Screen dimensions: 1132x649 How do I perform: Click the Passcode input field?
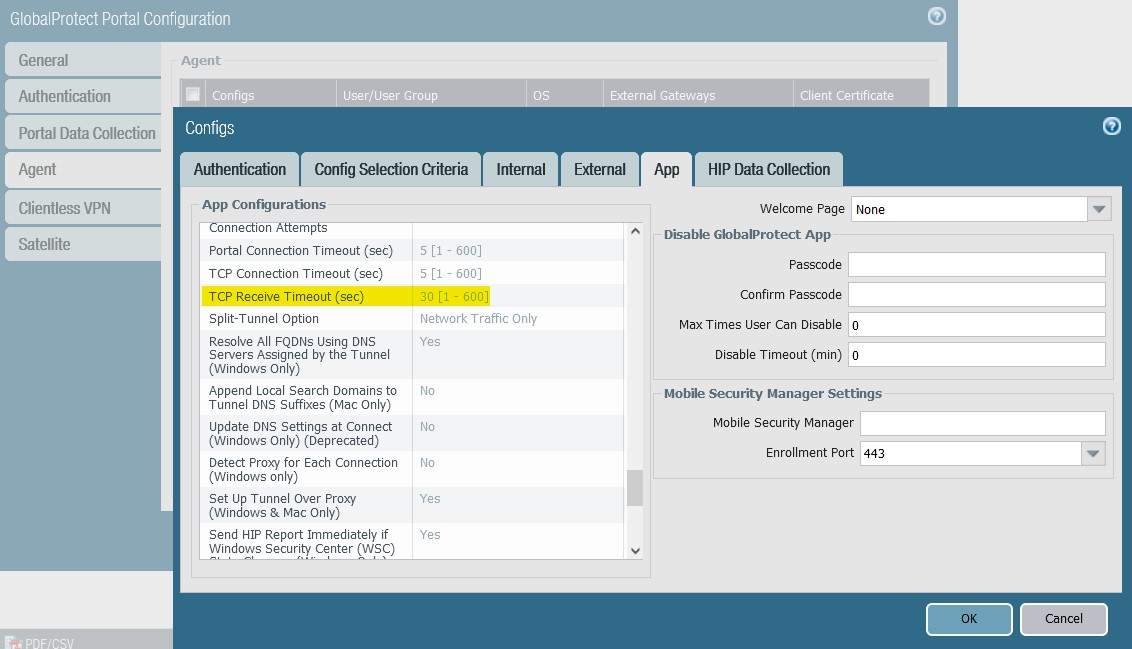coord(976,264)
